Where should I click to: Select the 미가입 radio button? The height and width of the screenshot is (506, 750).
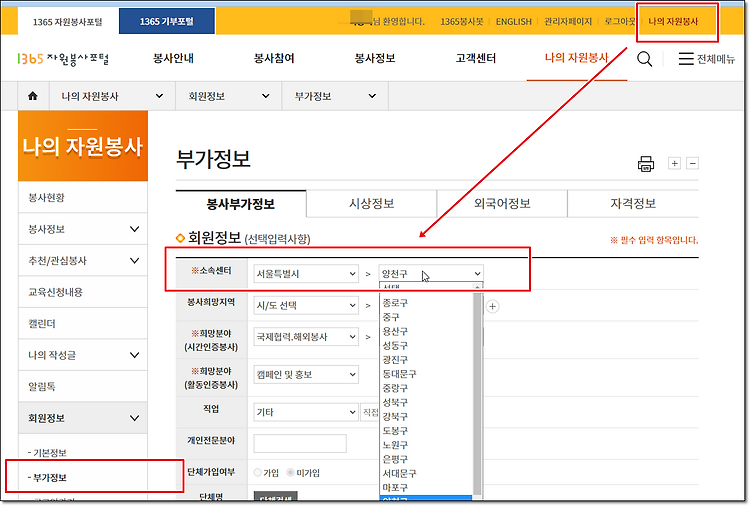tap(290, 473)
